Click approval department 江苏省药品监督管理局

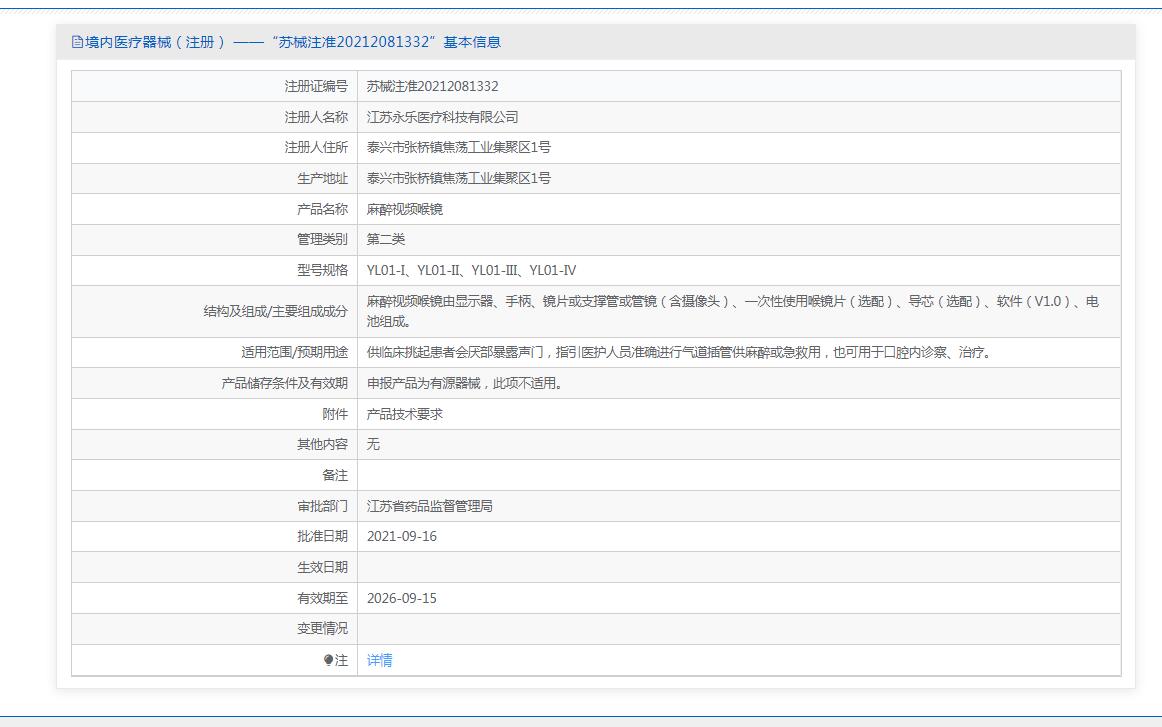pos(429,506)
